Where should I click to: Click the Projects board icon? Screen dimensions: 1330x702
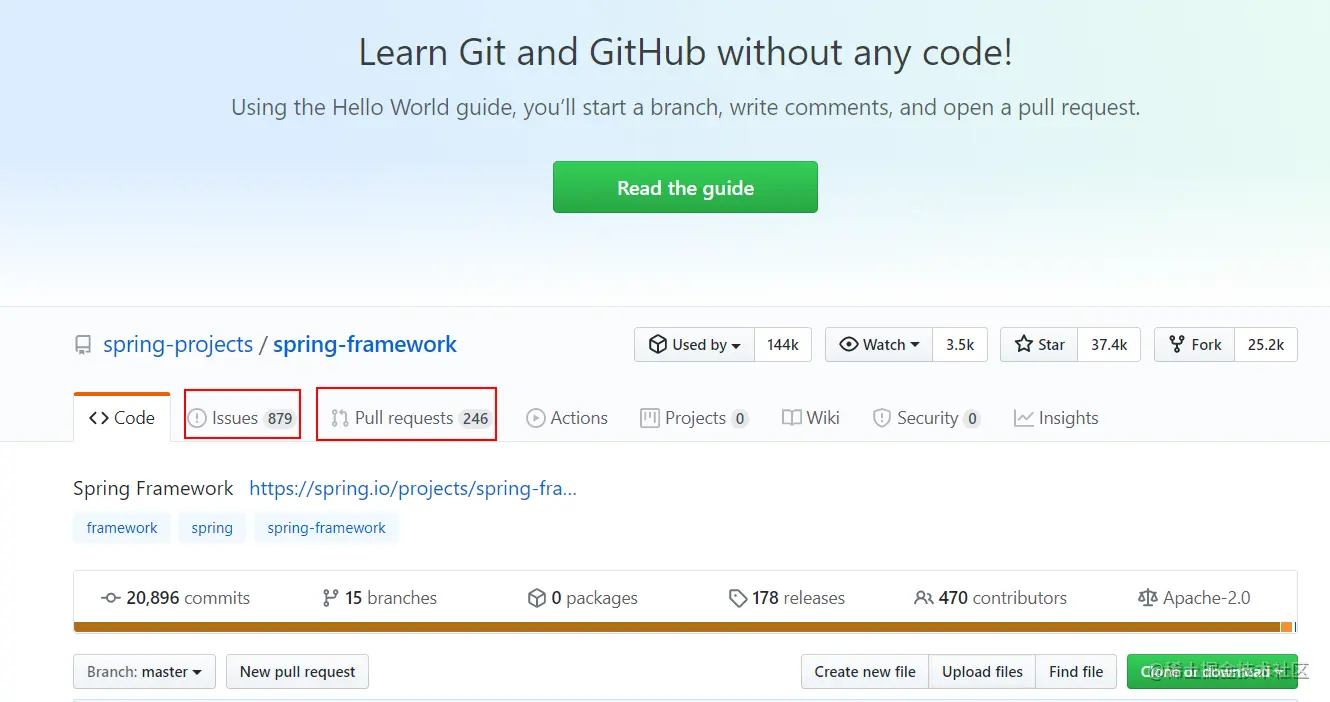650,418
